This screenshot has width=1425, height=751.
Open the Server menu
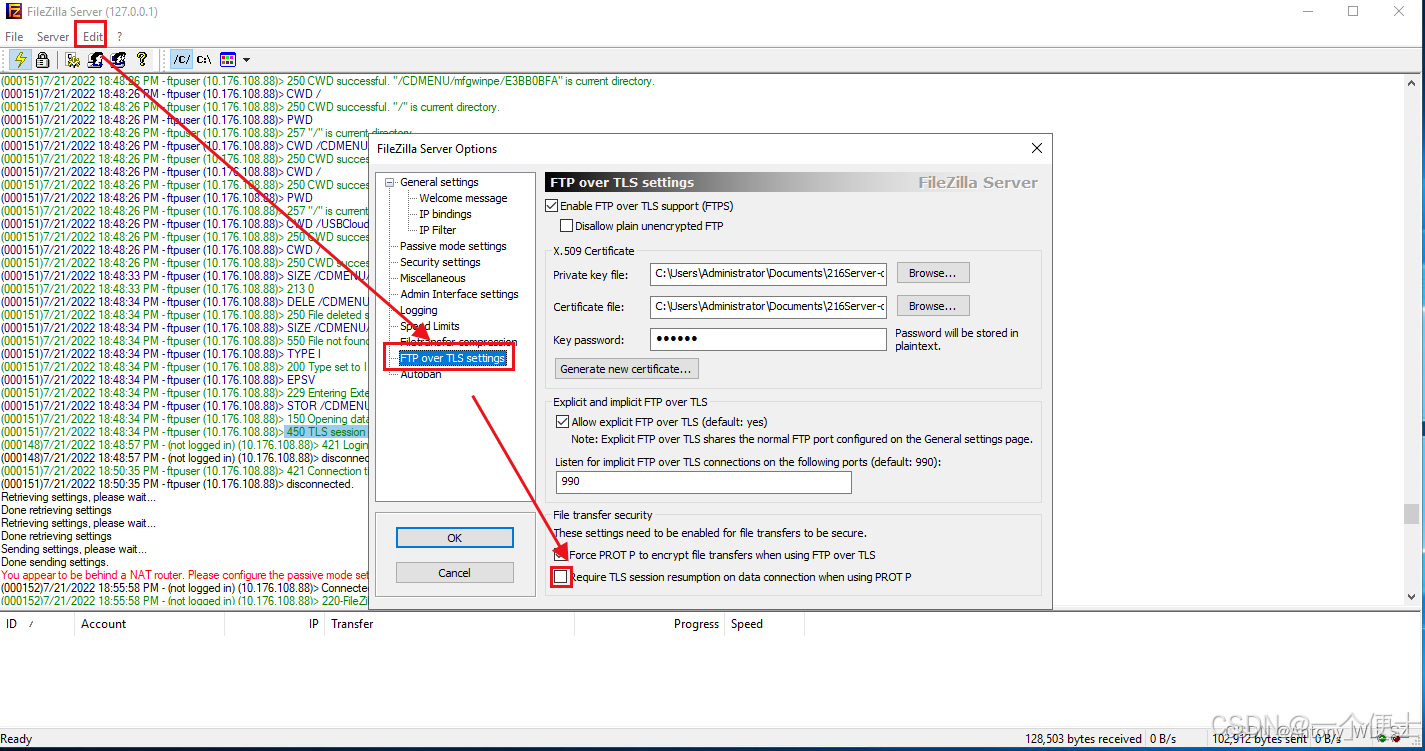53,36
